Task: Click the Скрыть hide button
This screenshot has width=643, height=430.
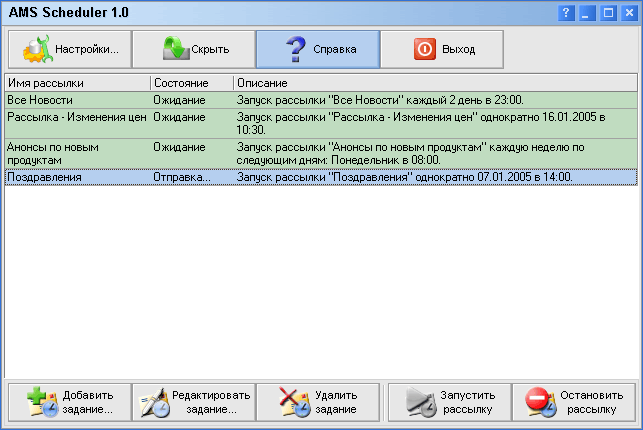Action: click(193, 48)
